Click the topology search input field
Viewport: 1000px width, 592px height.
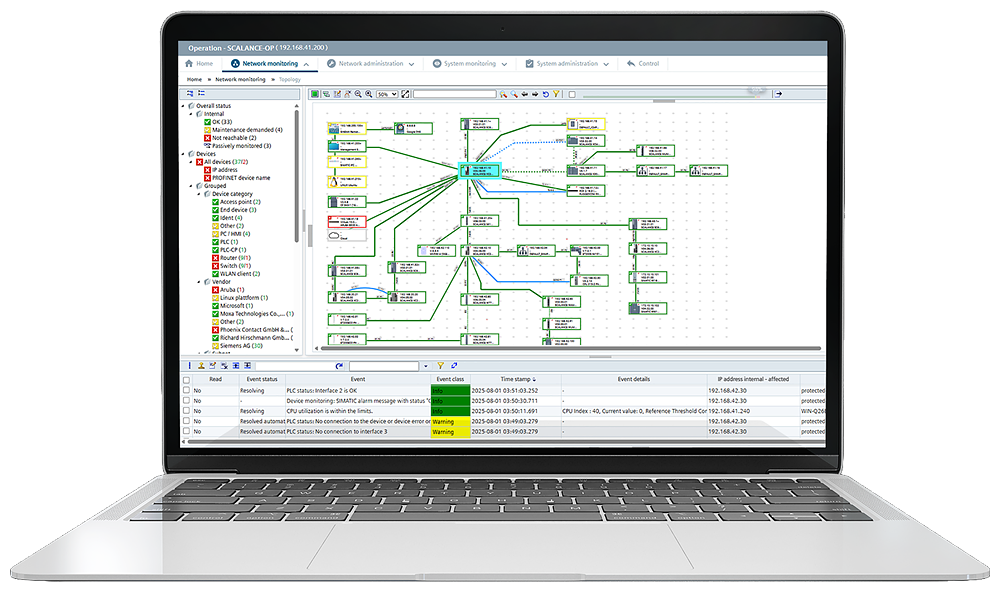[x=455, y=94]
